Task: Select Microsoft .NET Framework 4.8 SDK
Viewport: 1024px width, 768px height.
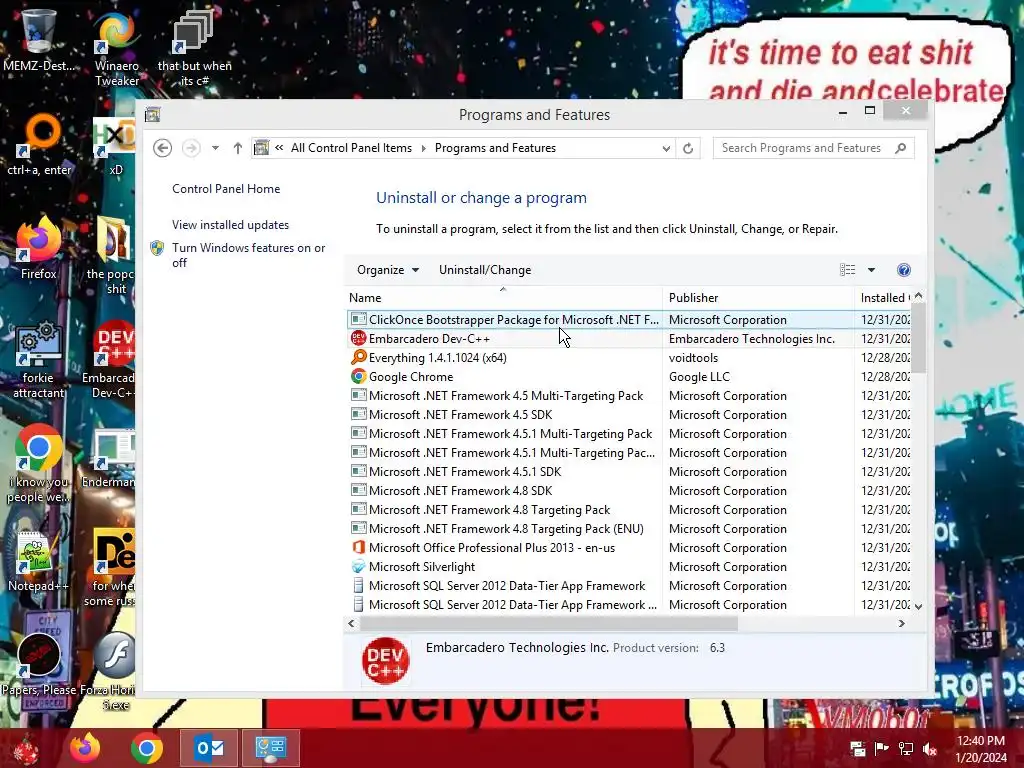Action: [x=628, y=490]
